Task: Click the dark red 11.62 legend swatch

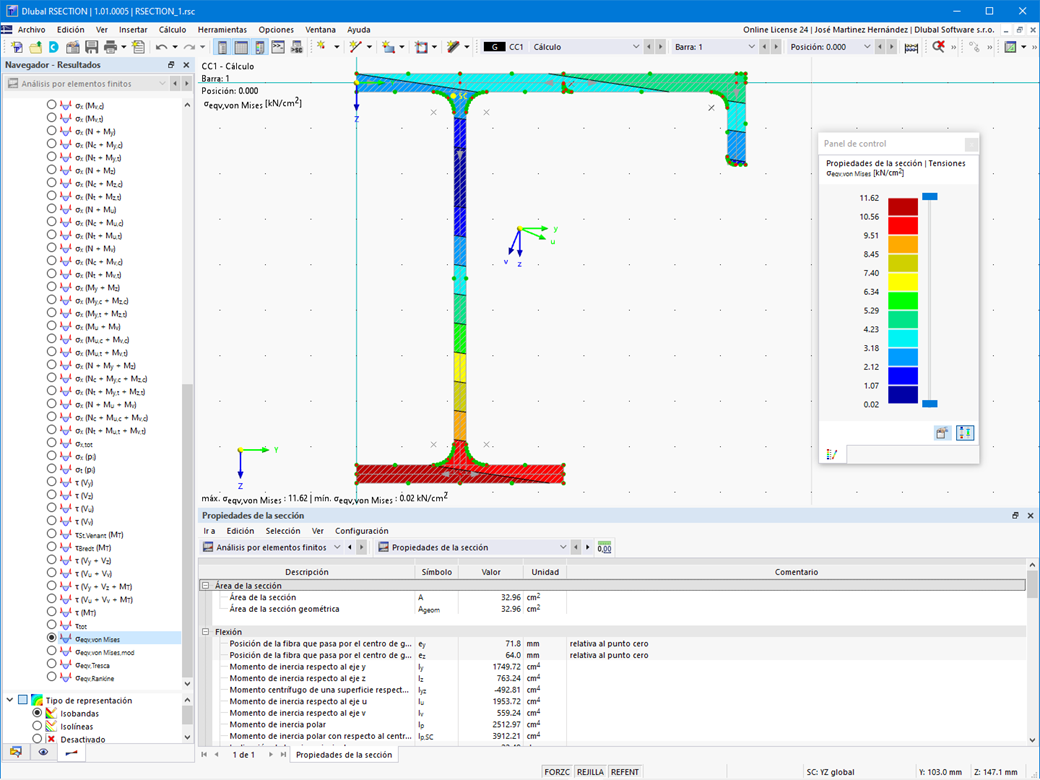Action: tap(903, 207)
